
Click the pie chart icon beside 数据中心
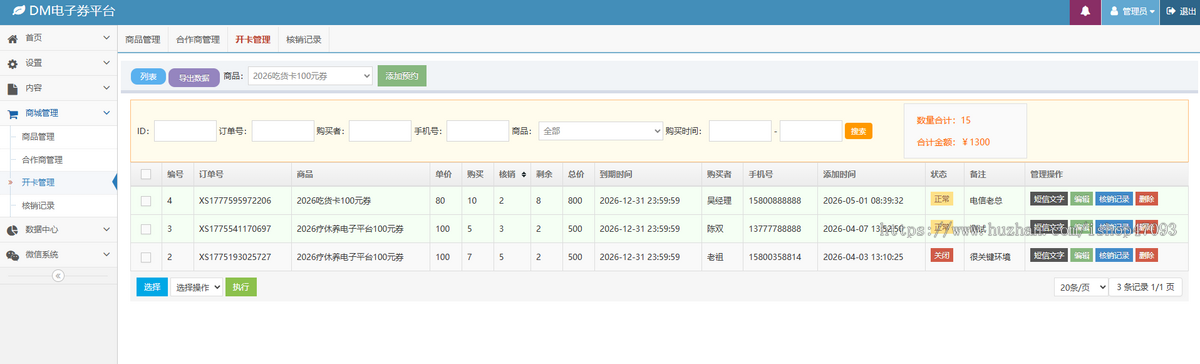pos(13,230)
